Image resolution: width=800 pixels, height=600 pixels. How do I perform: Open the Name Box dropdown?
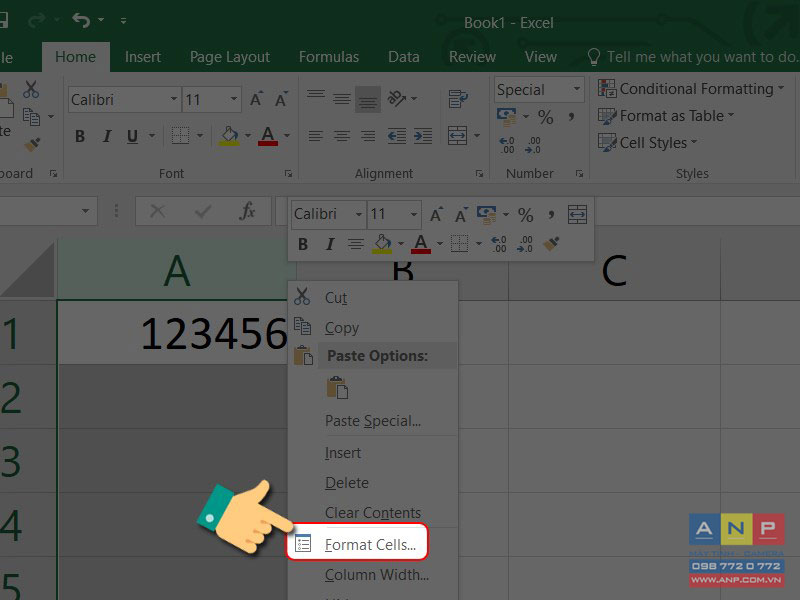click(85, 211)
